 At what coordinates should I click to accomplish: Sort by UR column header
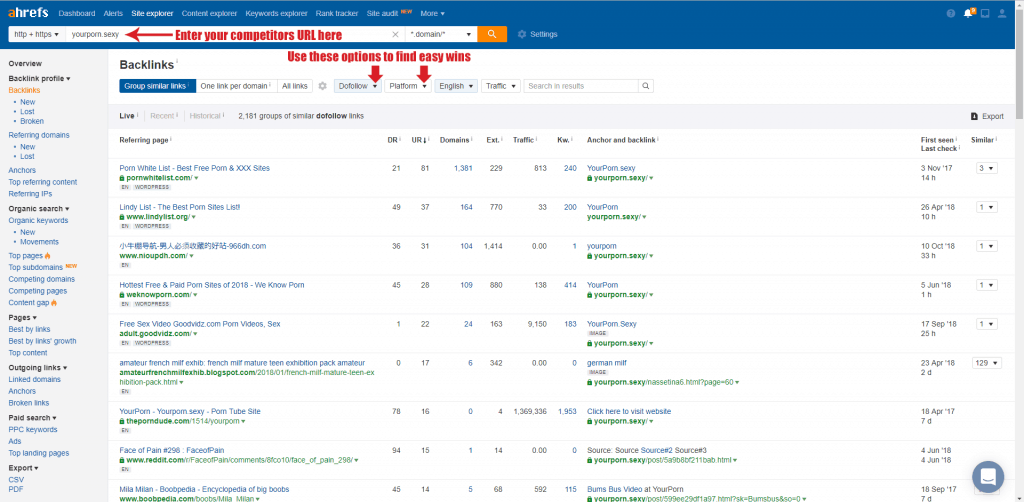point(419,140)
